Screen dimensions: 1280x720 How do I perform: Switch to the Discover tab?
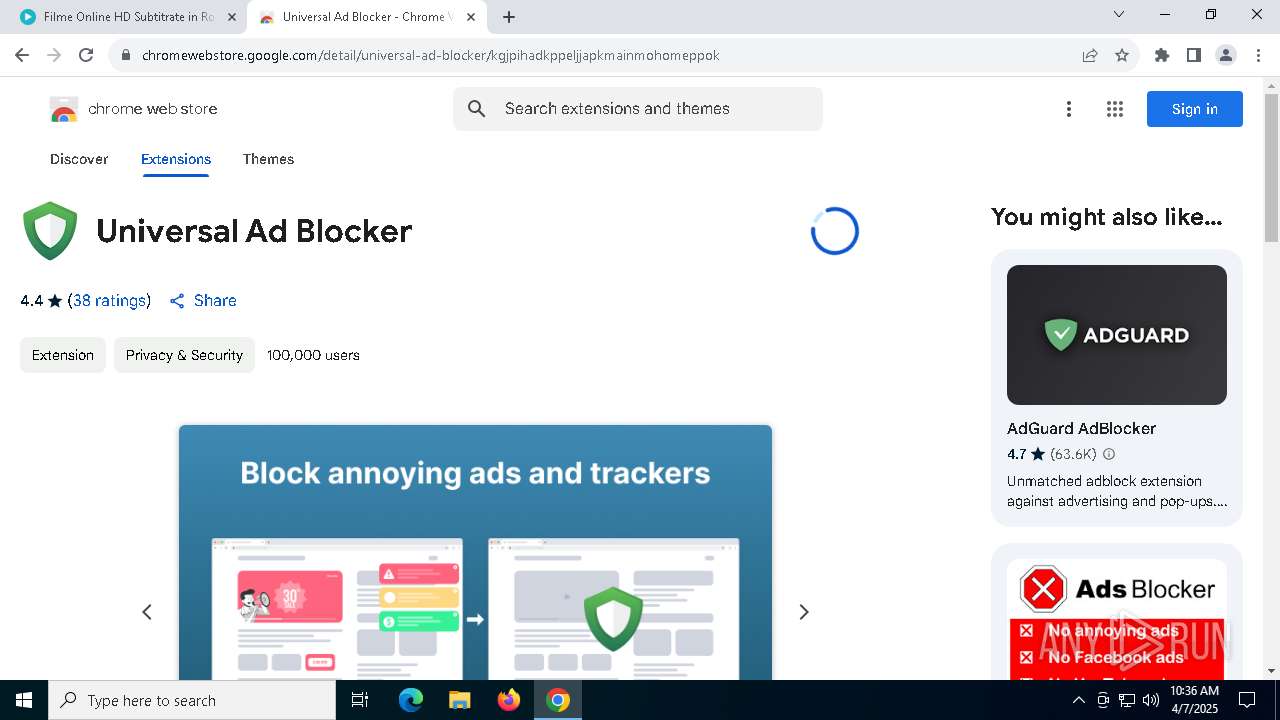pos(79,159)
